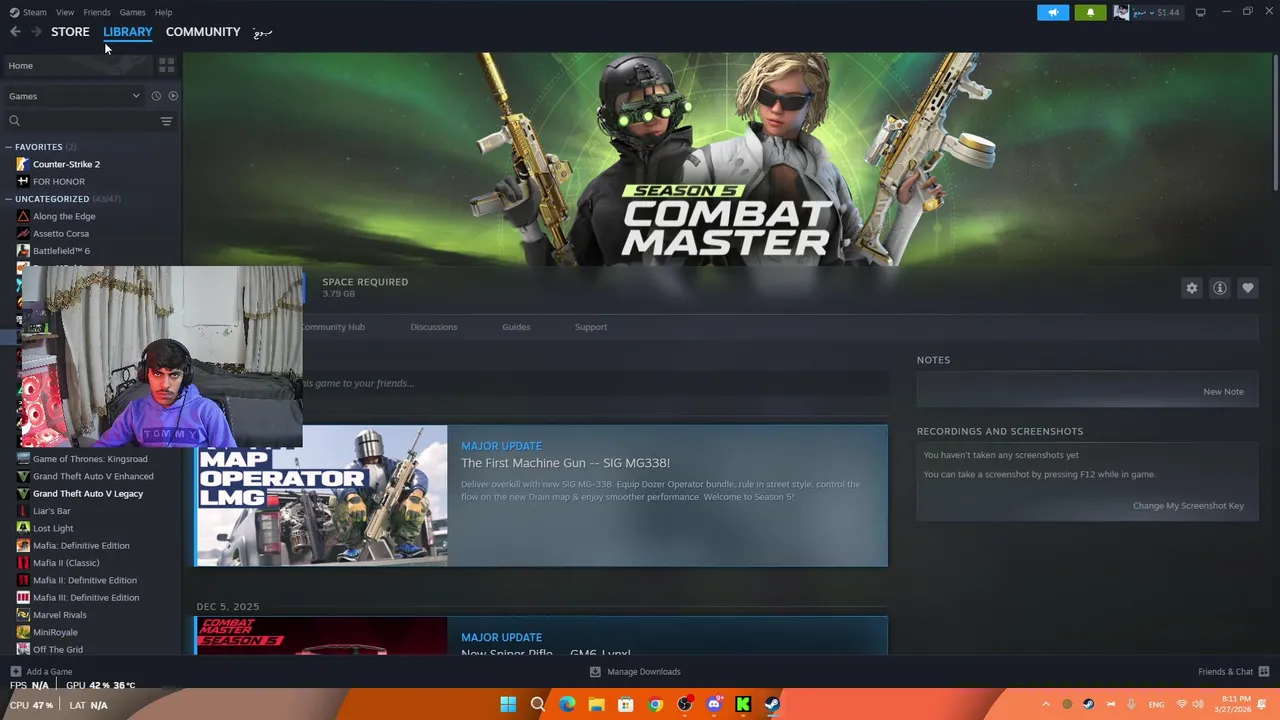Viewport: 1280px width, 720px height.
Task: Open the Games menu
Action: (132, 12)
